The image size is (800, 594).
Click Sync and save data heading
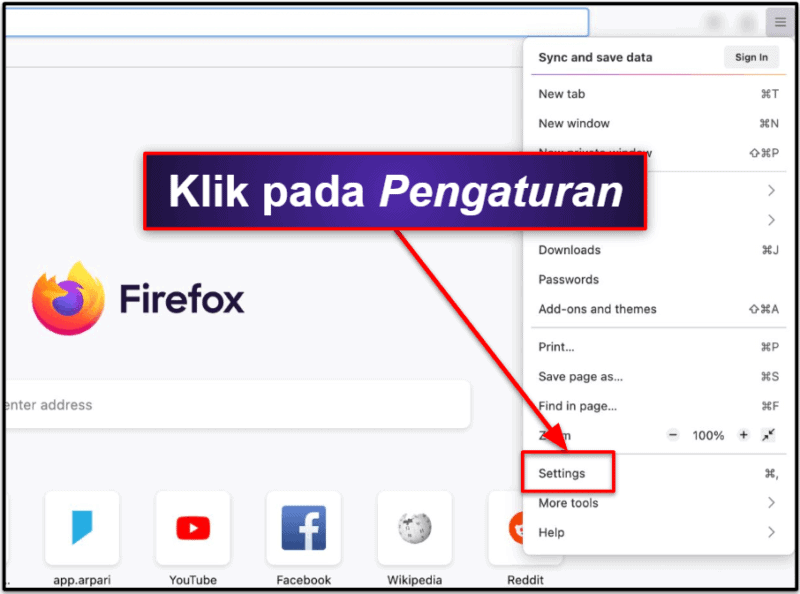(595, 57)
